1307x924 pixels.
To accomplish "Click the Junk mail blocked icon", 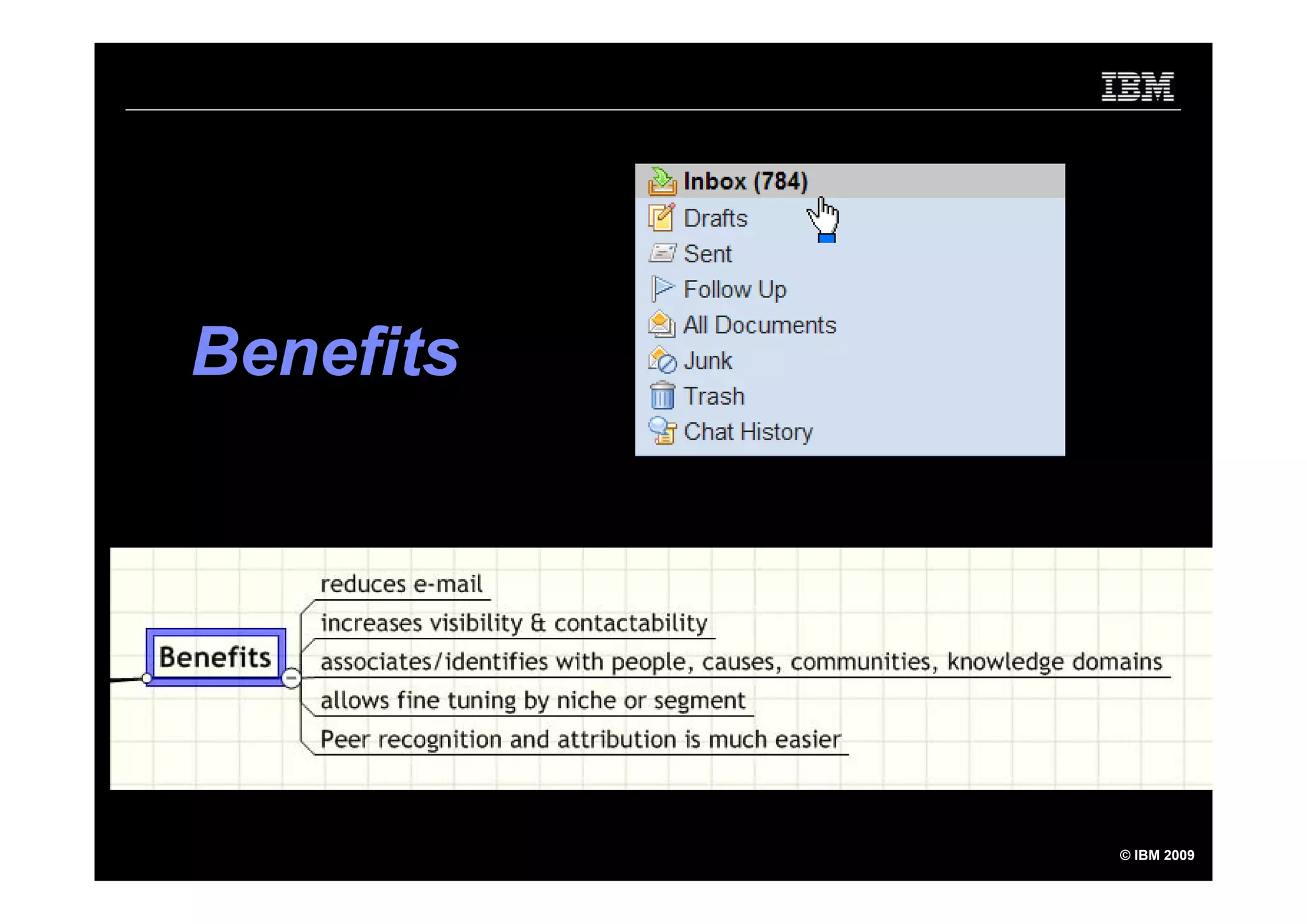I will point(662,360).
